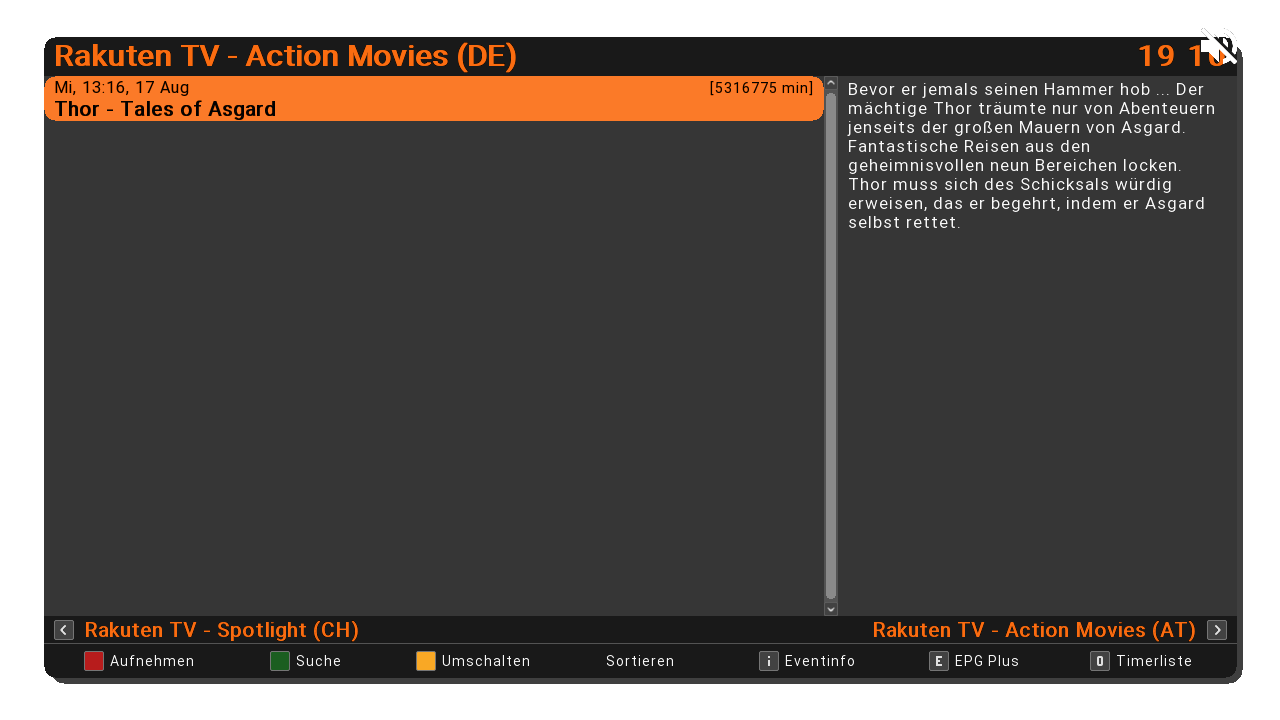
Task: Click the left arrow for previous channel
Action: coord(64,630)
